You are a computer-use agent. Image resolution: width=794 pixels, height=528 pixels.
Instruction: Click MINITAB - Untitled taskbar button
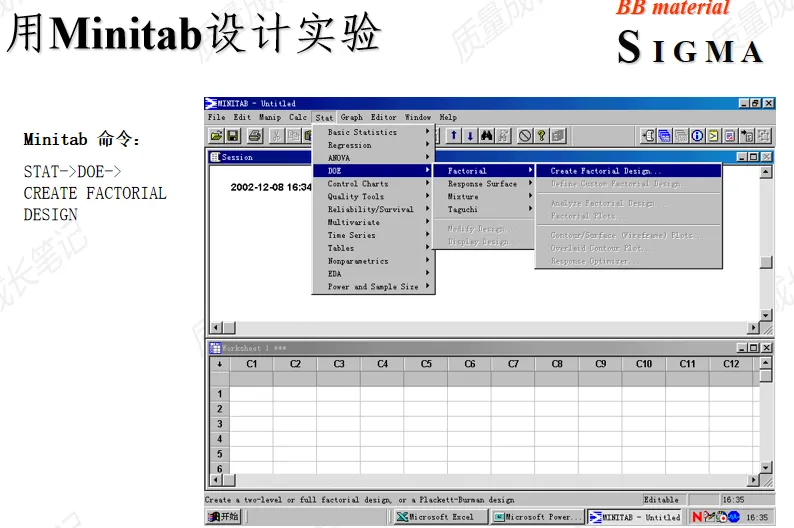635,517
